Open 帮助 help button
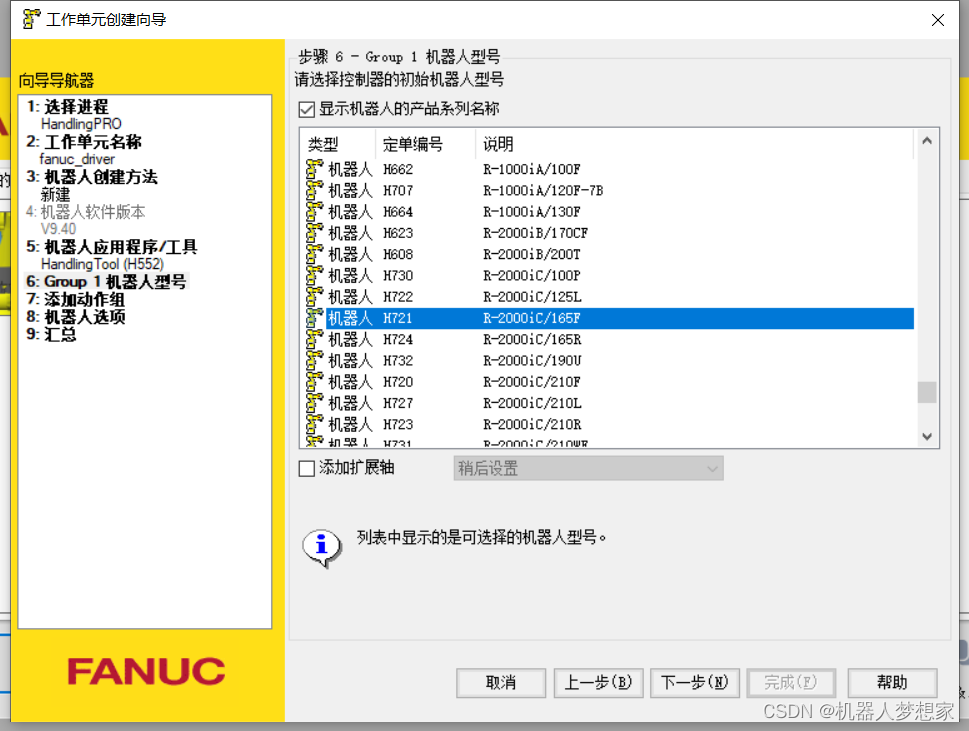Viewport: 969px width, 731px height. (x=892, y=683)
